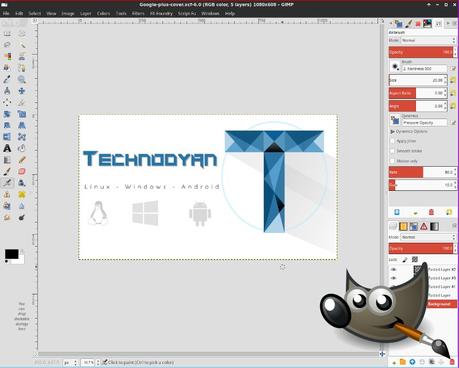This screenshot has height=368, width=459.
Task: Select the Measure compass tool
Action: (x=7, y=91)
